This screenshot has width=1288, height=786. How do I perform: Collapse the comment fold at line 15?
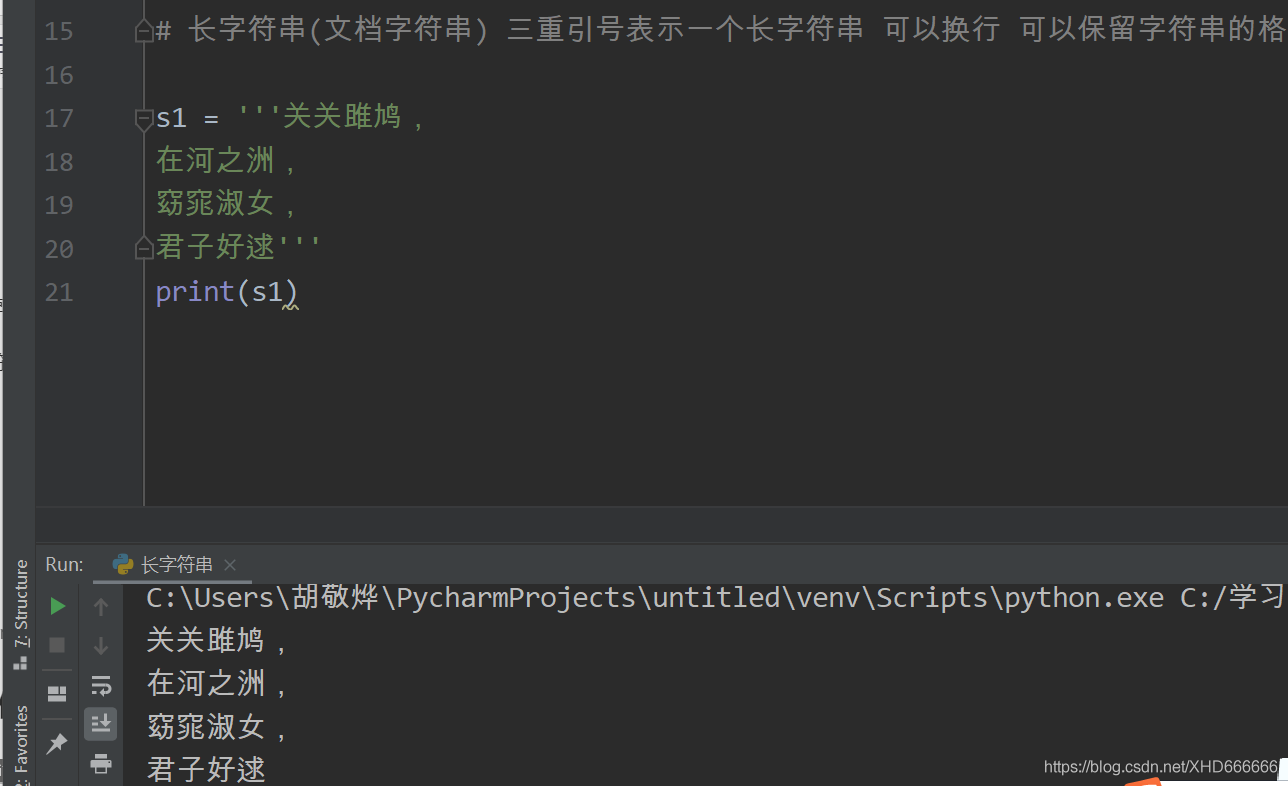coord(144,31)
